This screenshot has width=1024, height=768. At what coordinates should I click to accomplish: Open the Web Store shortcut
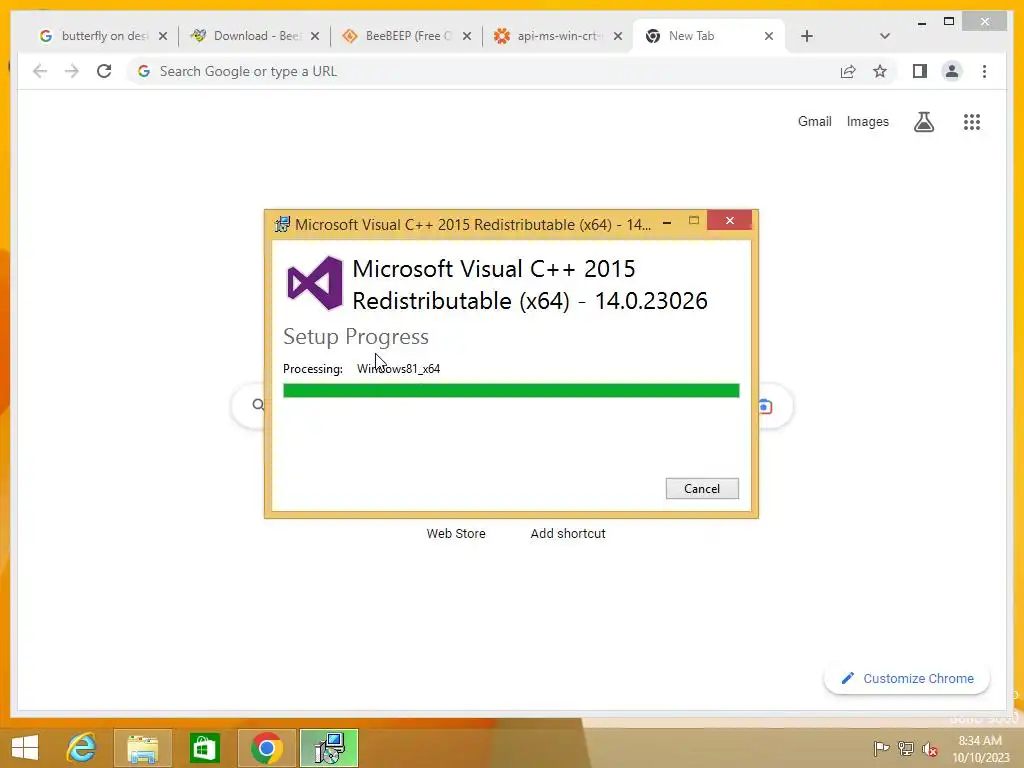coord(456,534)
